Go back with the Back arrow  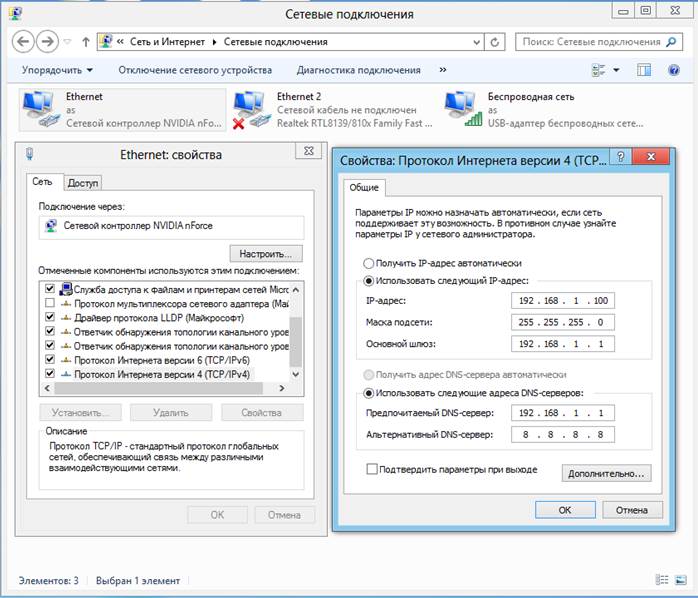(x=23, y=42)
